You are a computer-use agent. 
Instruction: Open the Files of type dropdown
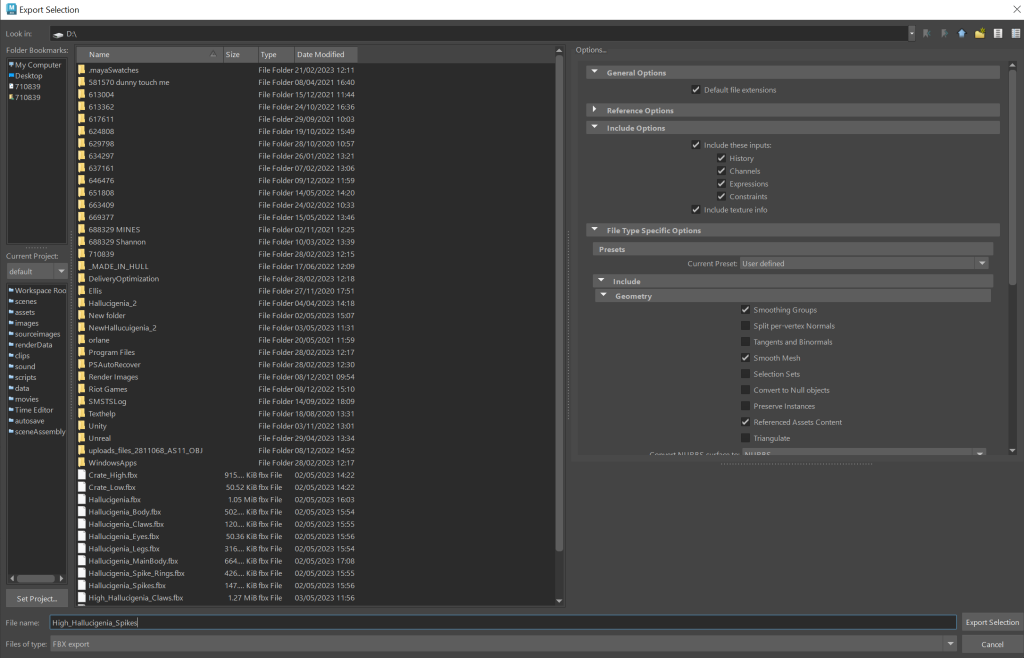pos(950,644)
